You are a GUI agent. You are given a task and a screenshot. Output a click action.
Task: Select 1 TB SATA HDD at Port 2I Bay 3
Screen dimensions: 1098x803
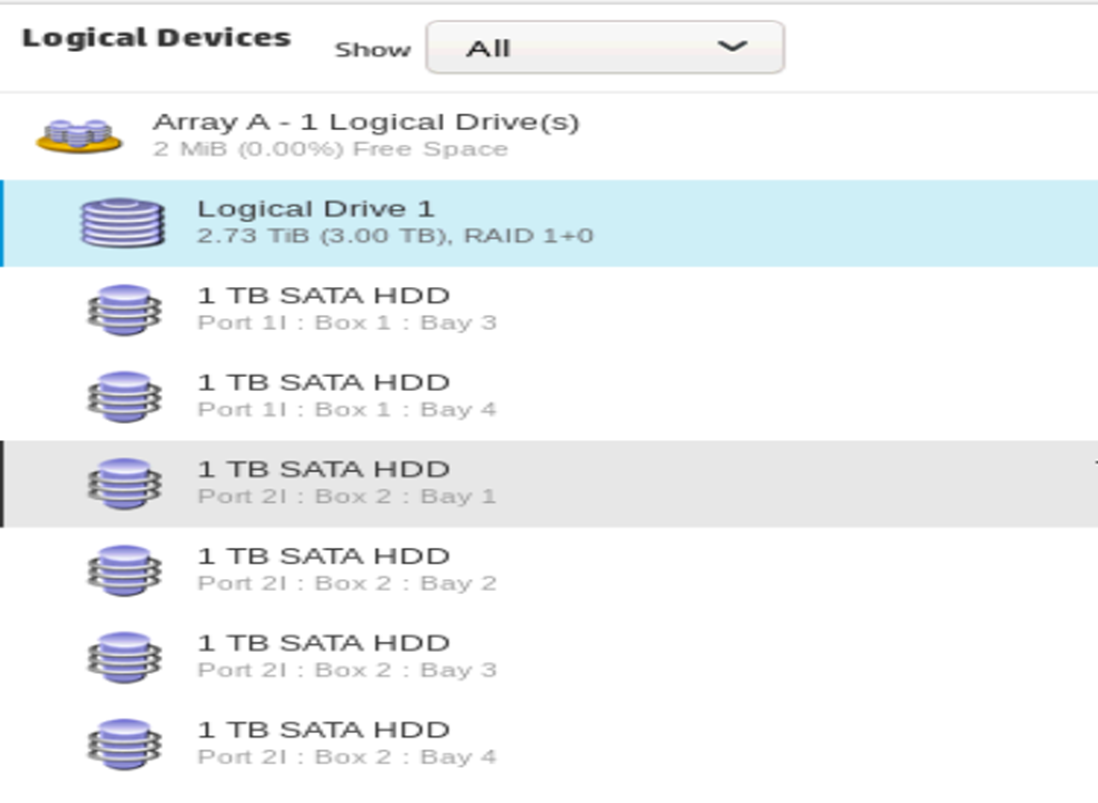pos(549,657)
